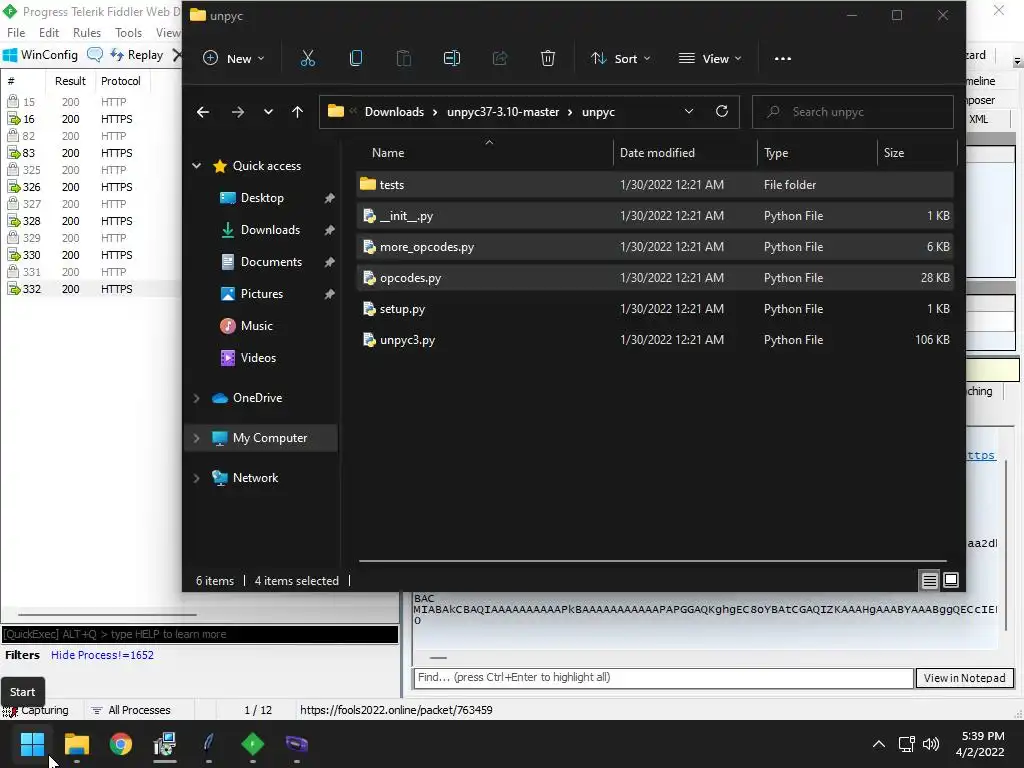The width and height of the screenshot is (1024, 768).
Task: Open the clock showing 5:39 PM
Action: (x=981, y=744)
